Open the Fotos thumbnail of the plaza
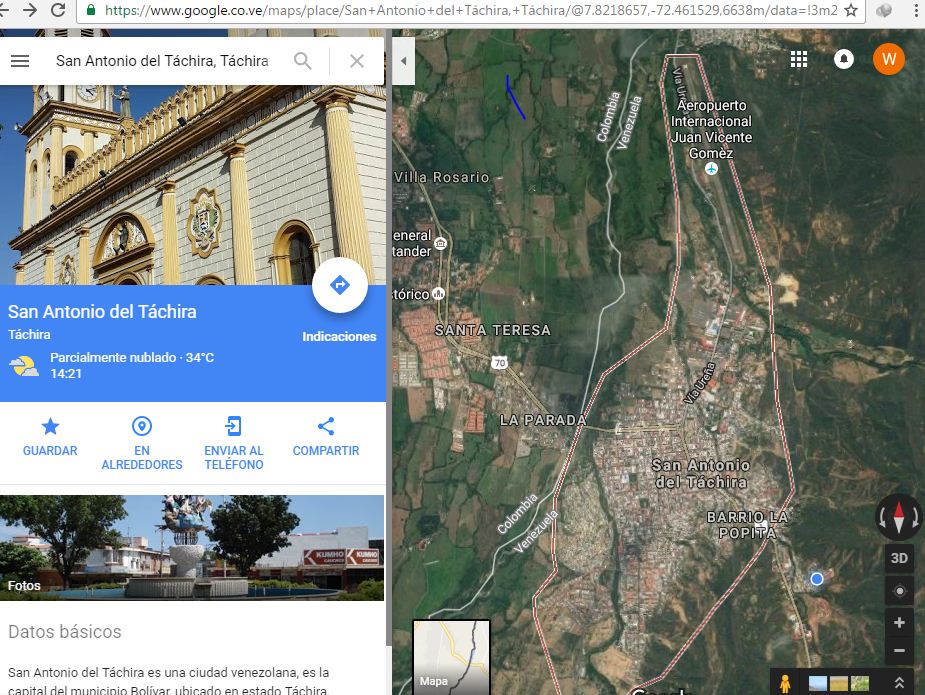 click(192, 547)
